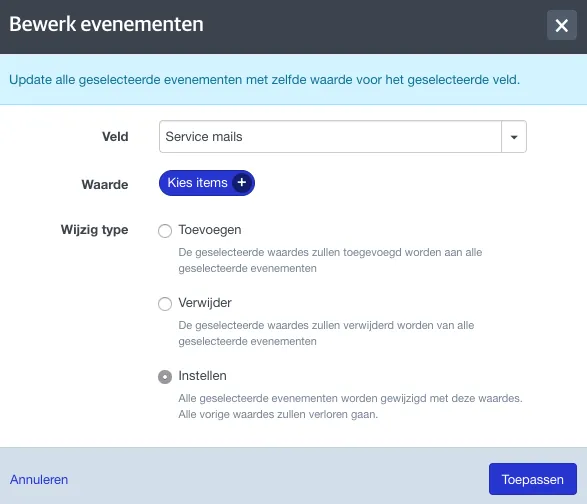Viewport: 587px width, 504px height.
Task: Click the Kies items button
Action: [x=207, y=183]
